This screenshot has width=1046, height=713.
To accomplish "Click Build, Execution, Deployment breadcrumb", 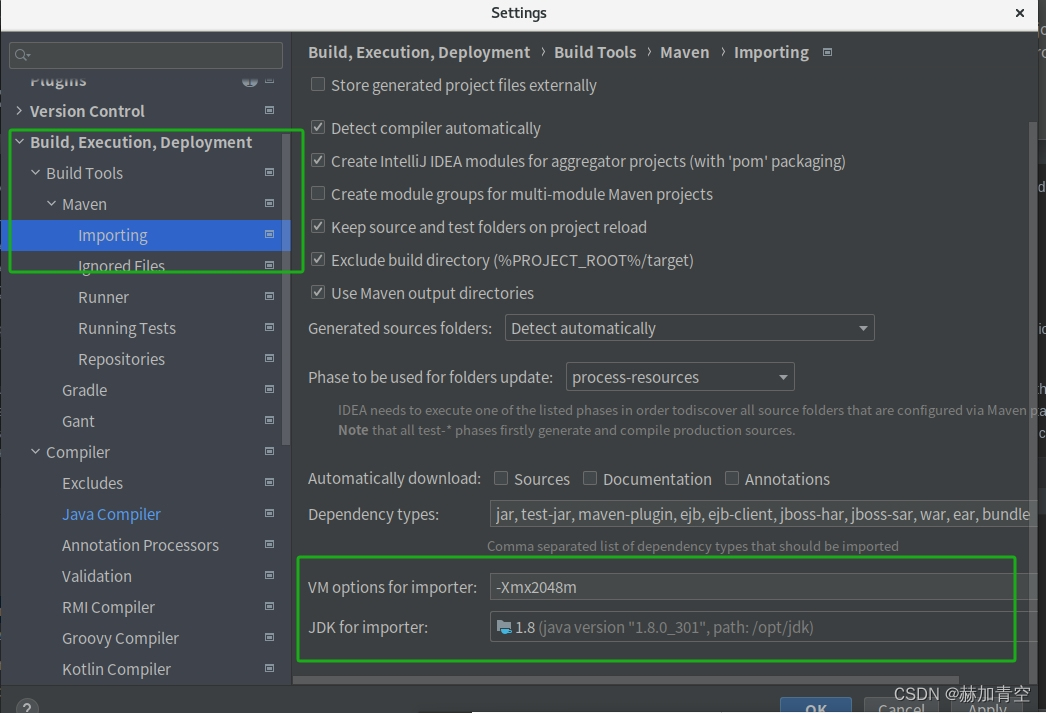I will [419, 52].
